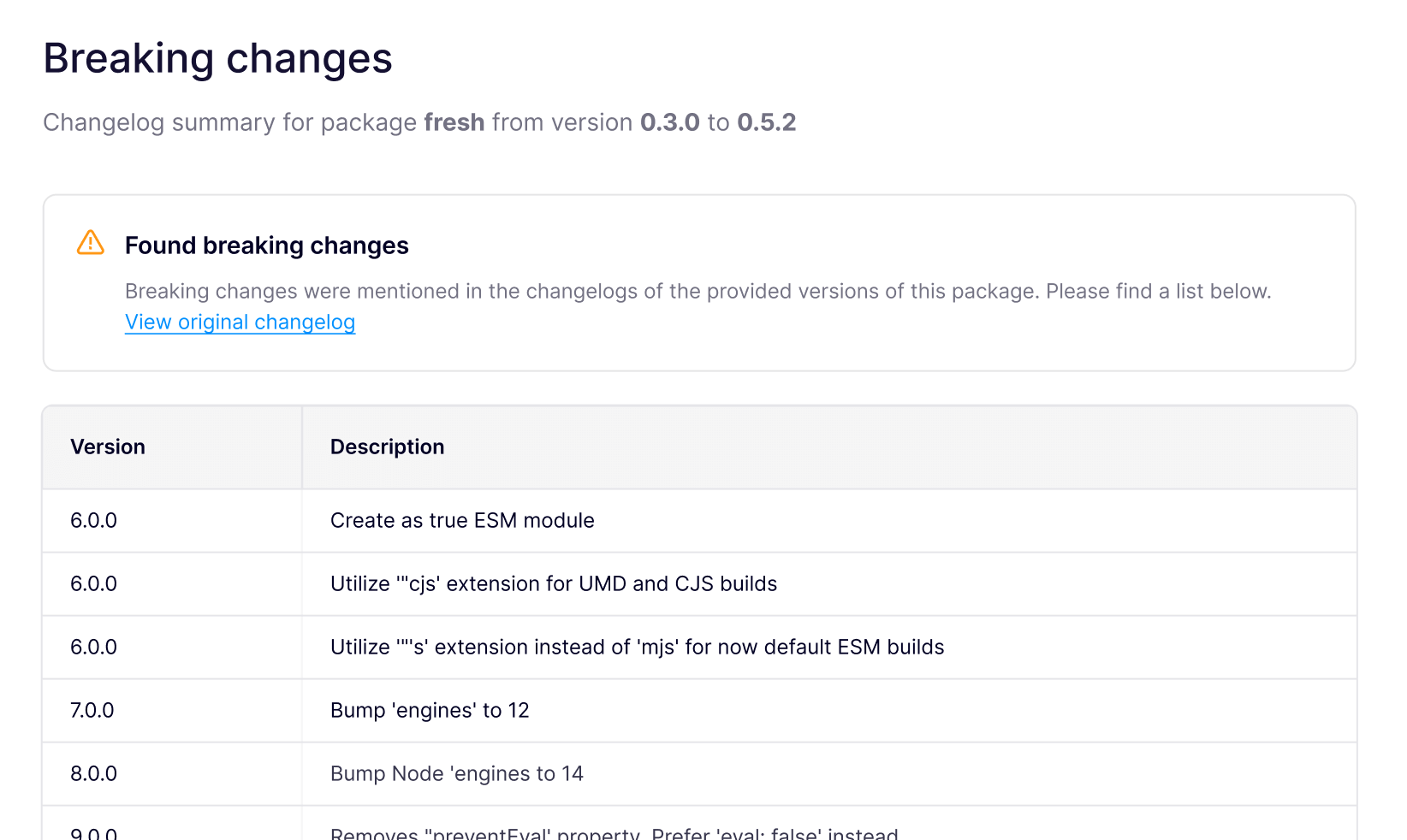Screen dimensions: 1407x840
Task: Click version 6.0.0 beside the cjs extension row
Action: pos(93,583)
